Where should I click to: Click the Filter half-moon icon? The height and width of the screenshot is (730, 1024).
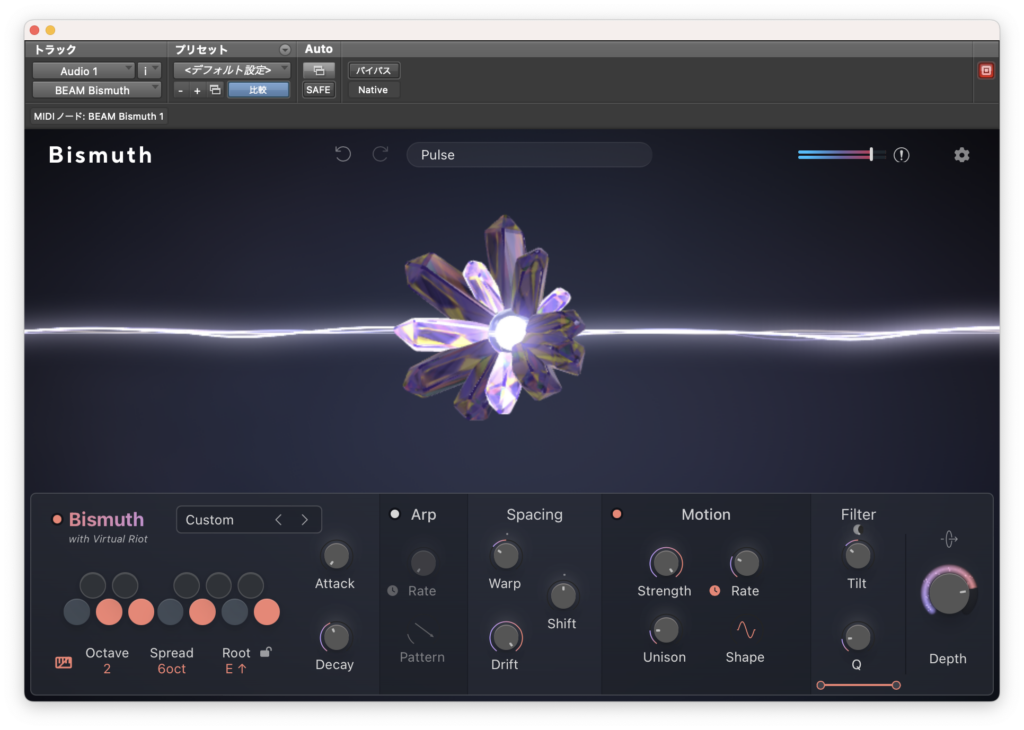857,530
